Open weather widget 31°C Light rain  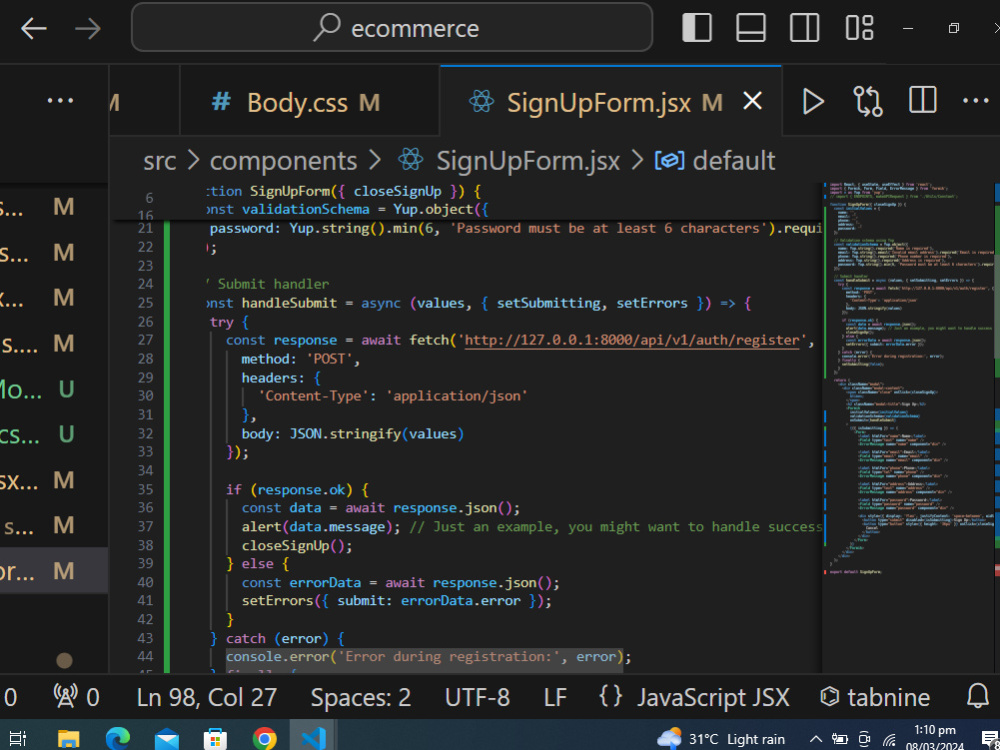[x=721, y=739]
